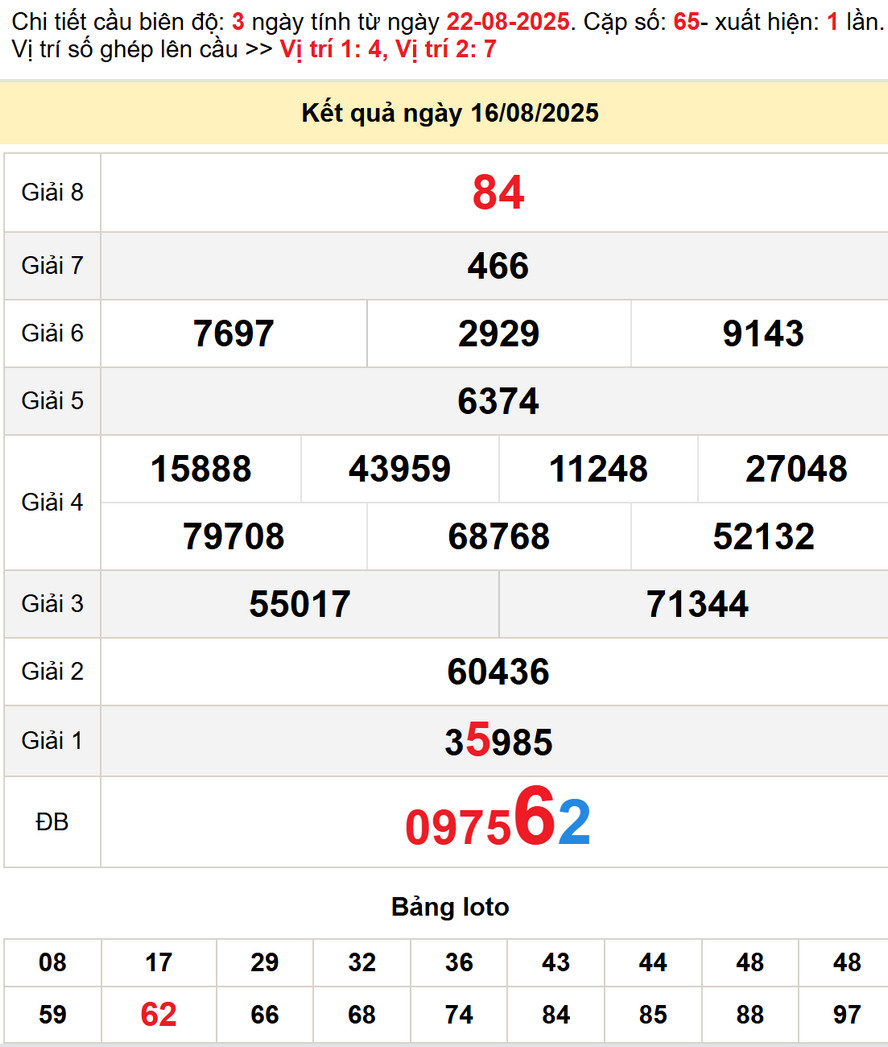Screen dimensions: 888x1047
Task: Select the Giải 5 result 6374
Action: click(498, 401)
